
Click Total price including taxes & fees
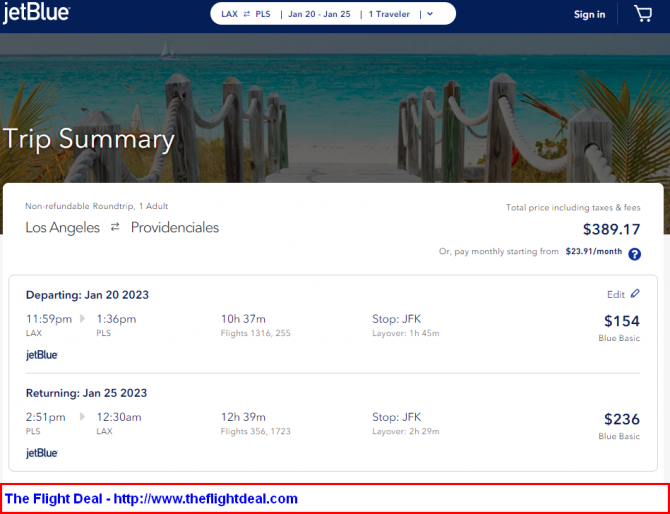pyautogui.click(x=573, y=208)
